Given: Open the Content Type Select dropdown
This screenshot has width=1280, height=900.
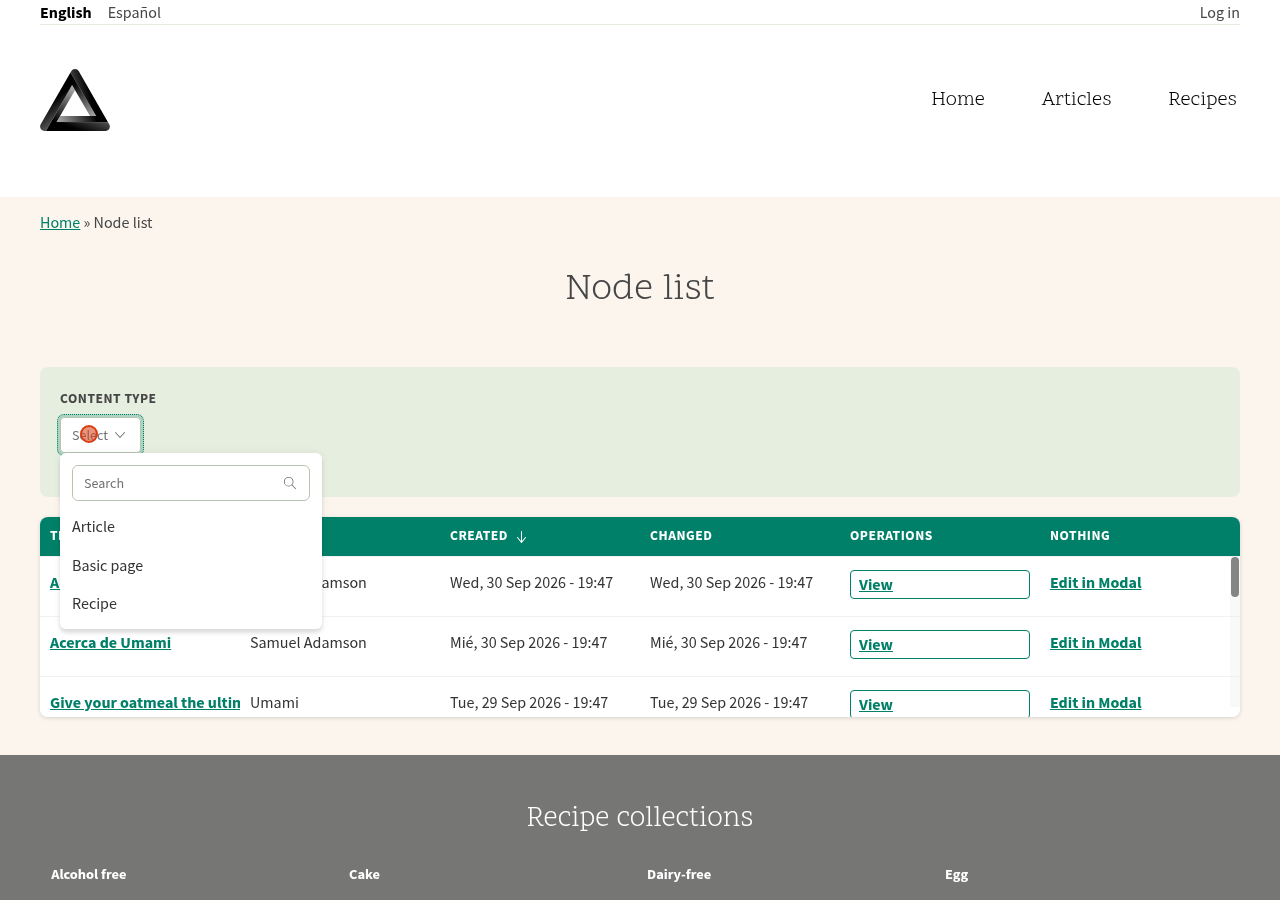Looking at the screenshot, I should 100,435.
